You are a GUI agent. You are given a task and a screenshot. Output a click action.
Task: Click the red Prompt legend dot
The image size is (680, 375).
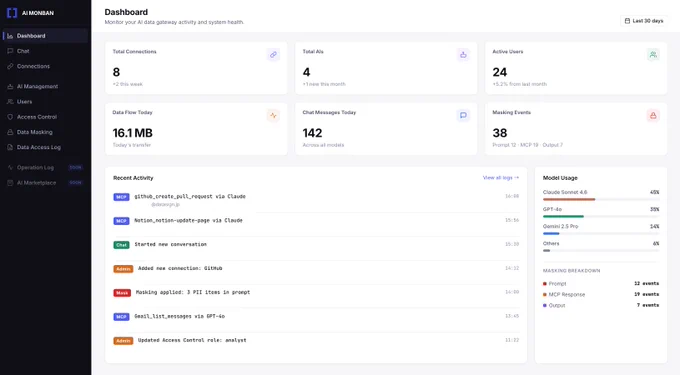tap(545, 284)
